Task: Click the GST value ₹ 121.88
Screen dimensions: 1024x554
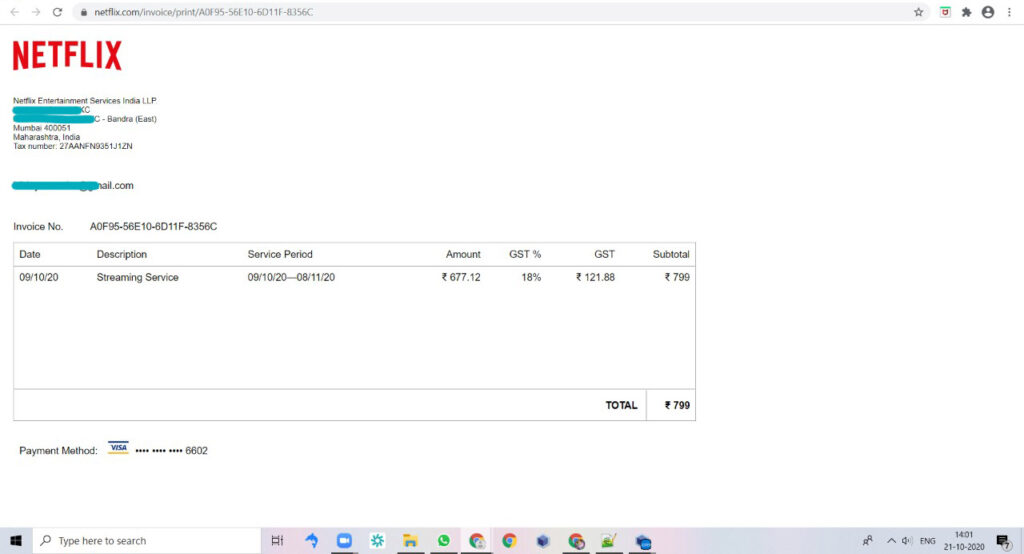Action: 595,277
